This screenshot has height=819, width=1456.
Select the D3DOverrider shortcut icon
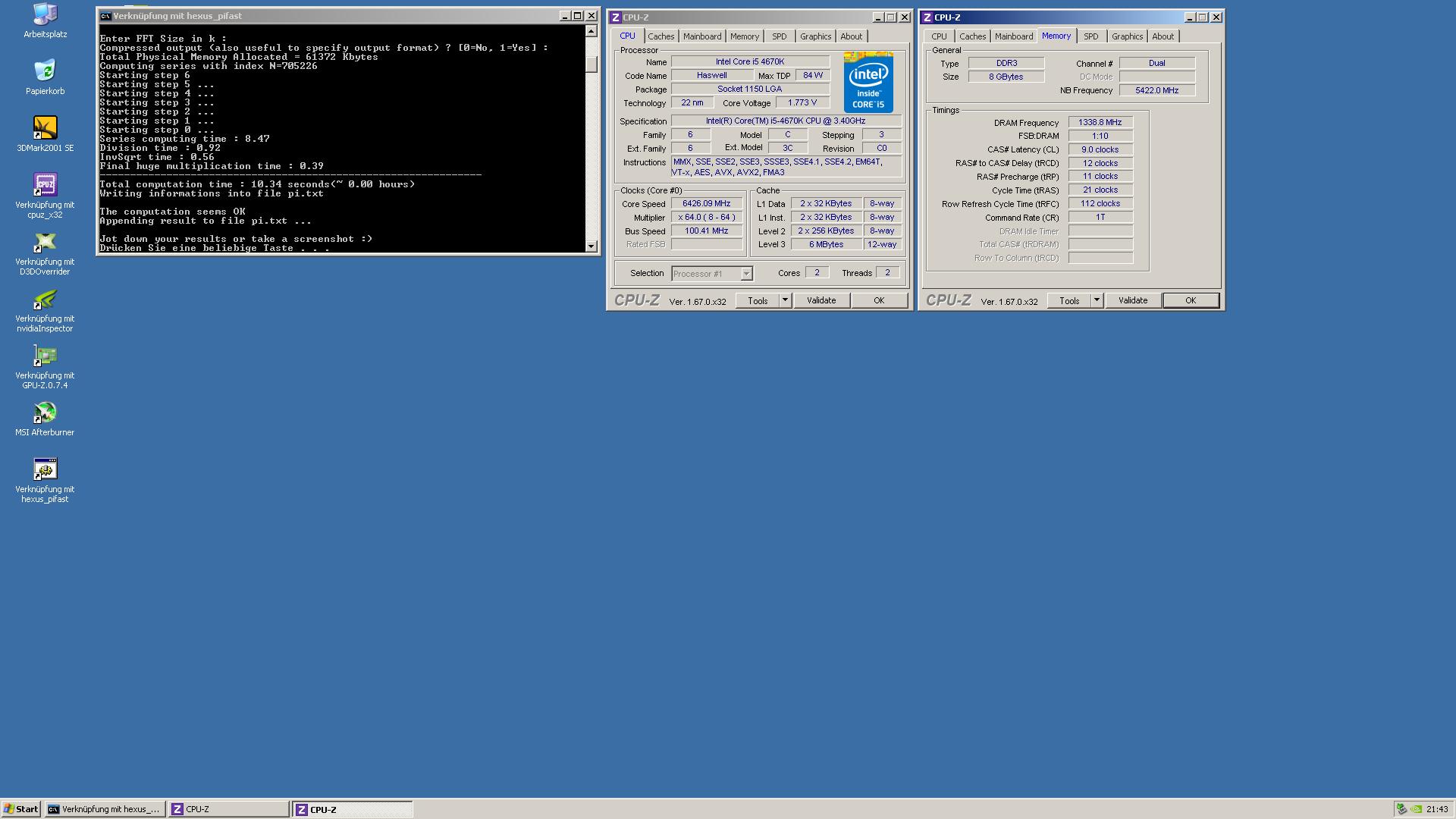point(45,253)
